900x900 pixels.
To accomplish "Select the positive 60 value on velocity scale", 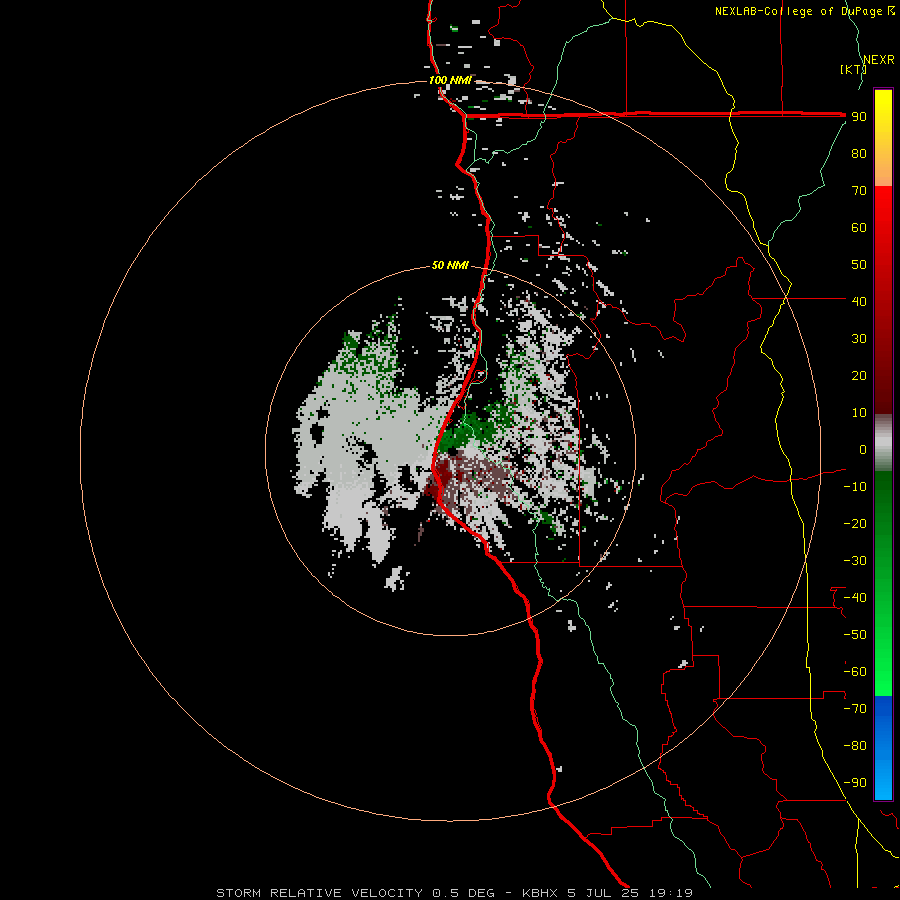I will [x=859, y=228].
